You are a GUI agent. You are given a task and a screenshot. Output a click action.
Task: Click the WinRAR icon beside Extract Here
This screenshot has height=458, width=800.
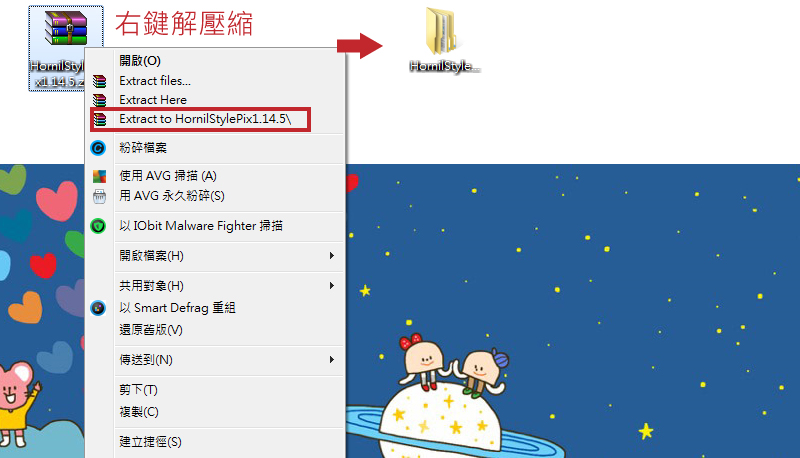coord(99,100)
